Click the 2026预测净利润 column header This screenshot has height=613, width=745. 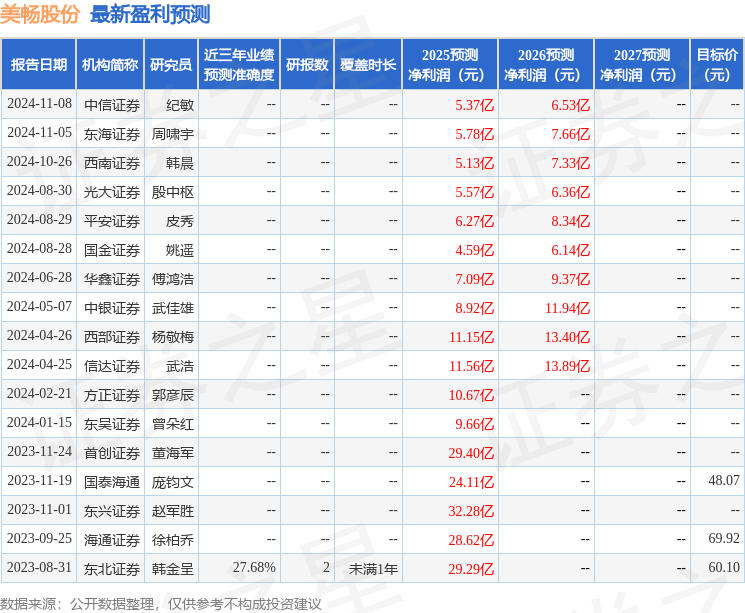click(x=546, y=64)
